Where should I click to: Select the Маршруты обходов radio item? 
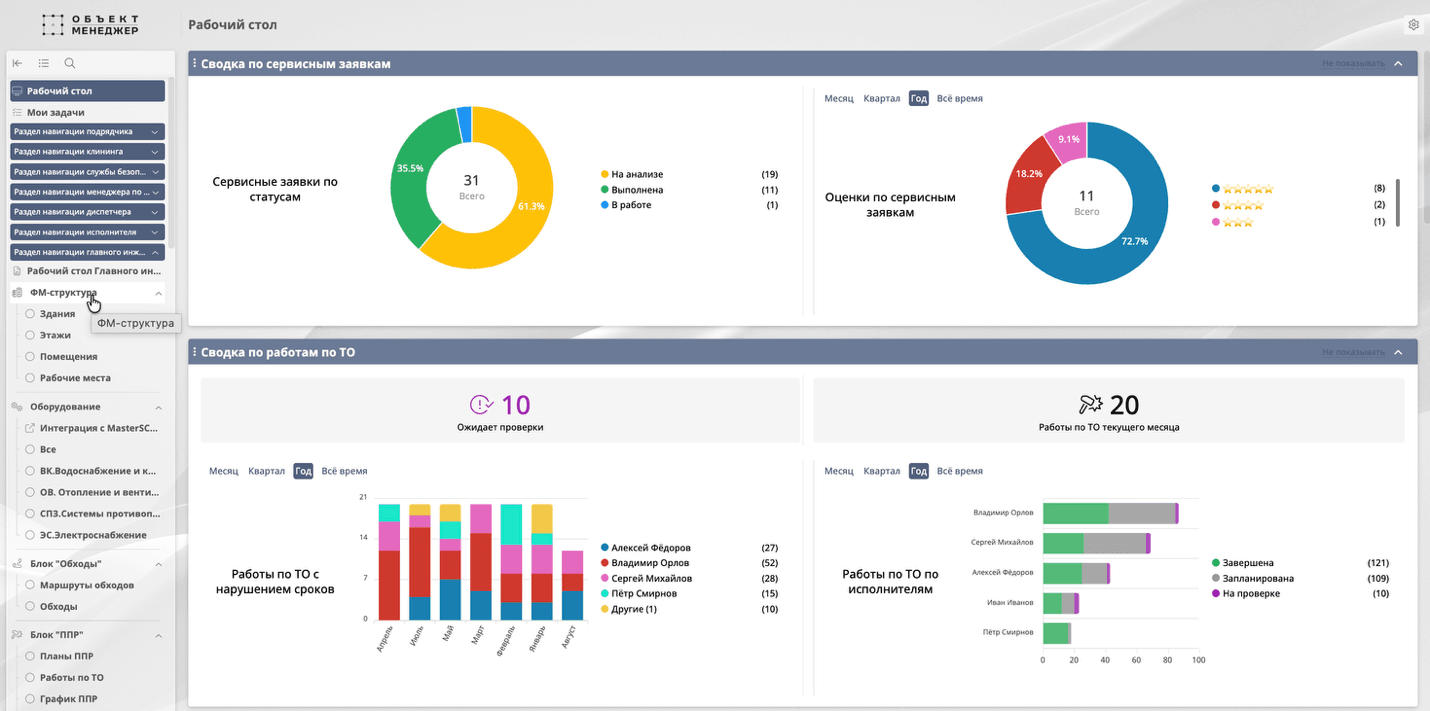(x=30, y=585)
